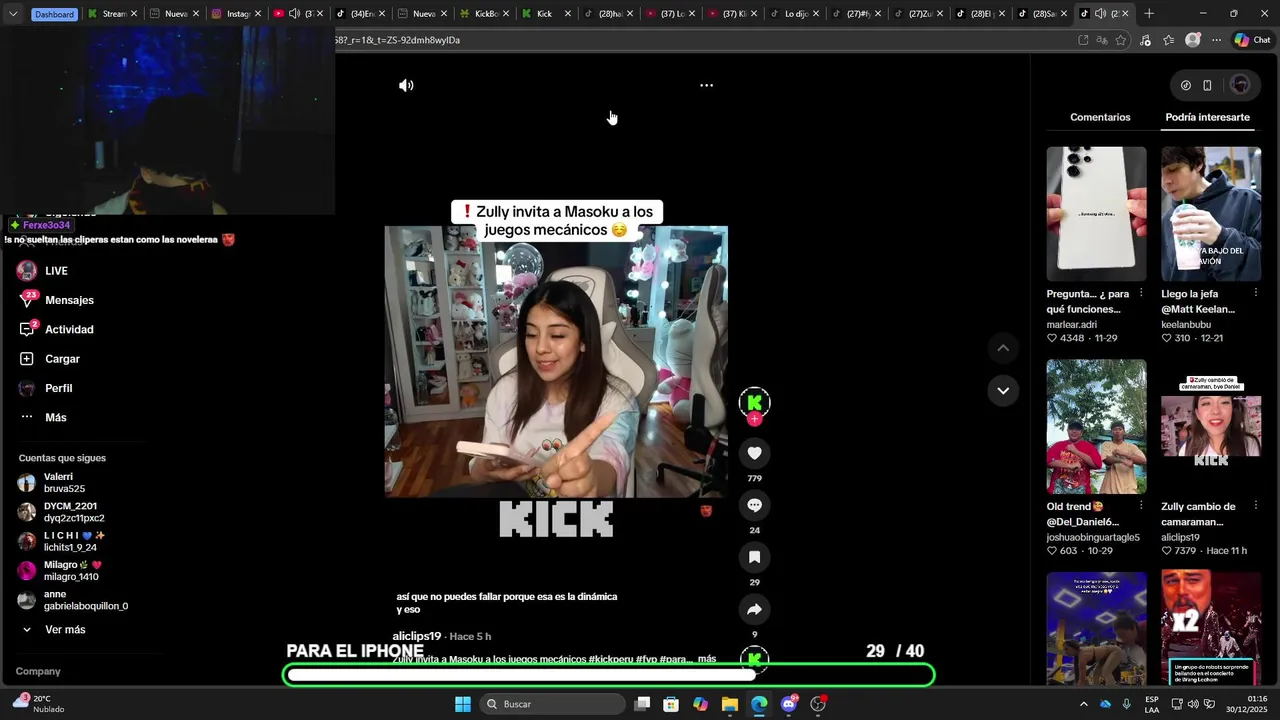Open the Edge settings ellipsis menu
This screenshot has height=720, width=1280.
(x=1216, y=40)
